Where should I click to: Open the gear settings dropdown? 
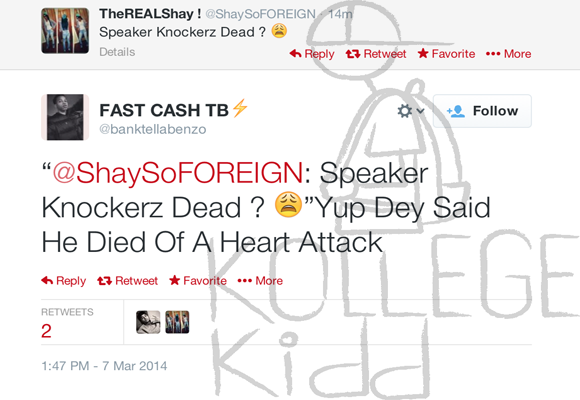[410, 111]
